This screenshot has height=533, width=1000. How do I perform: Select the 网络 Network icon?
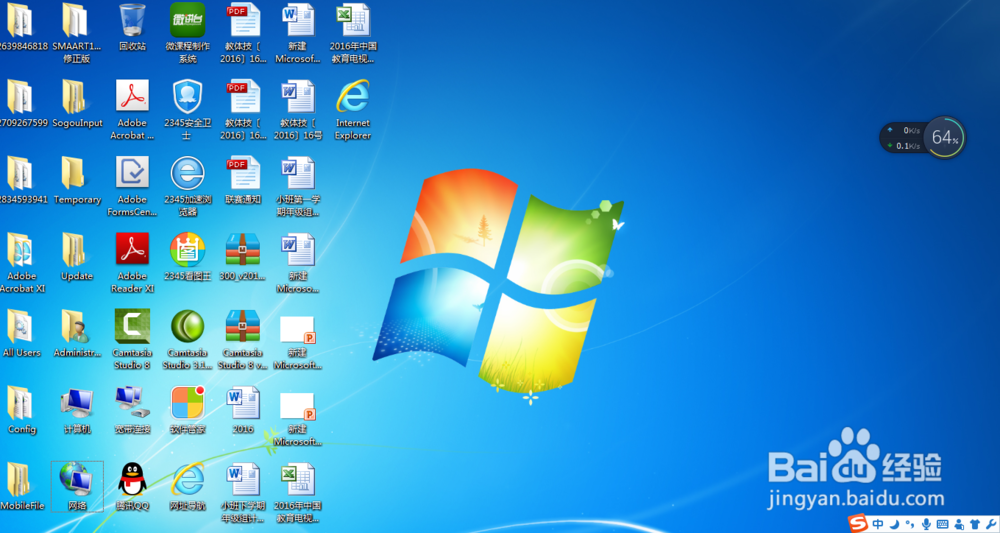77,487
